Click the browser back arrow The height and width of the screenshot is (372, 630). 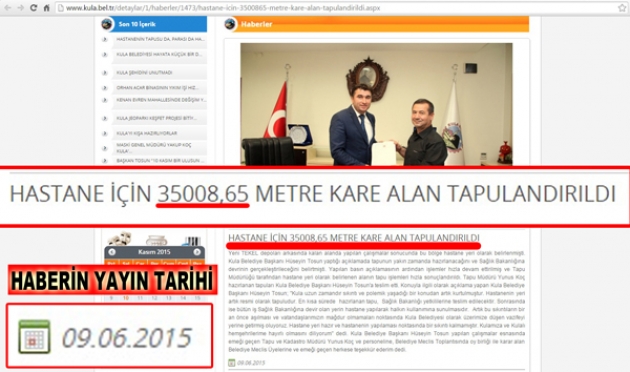click(x=8, y=8)
